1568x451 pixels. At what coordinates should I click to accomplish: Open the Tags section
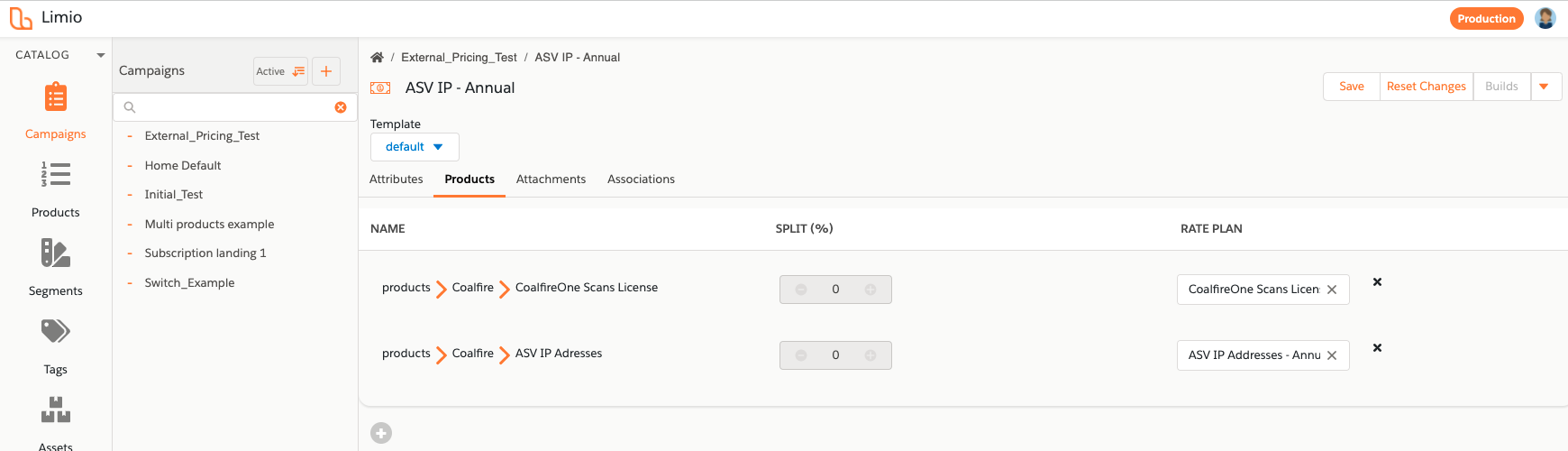pyautogui.click(x=56, y=345)
